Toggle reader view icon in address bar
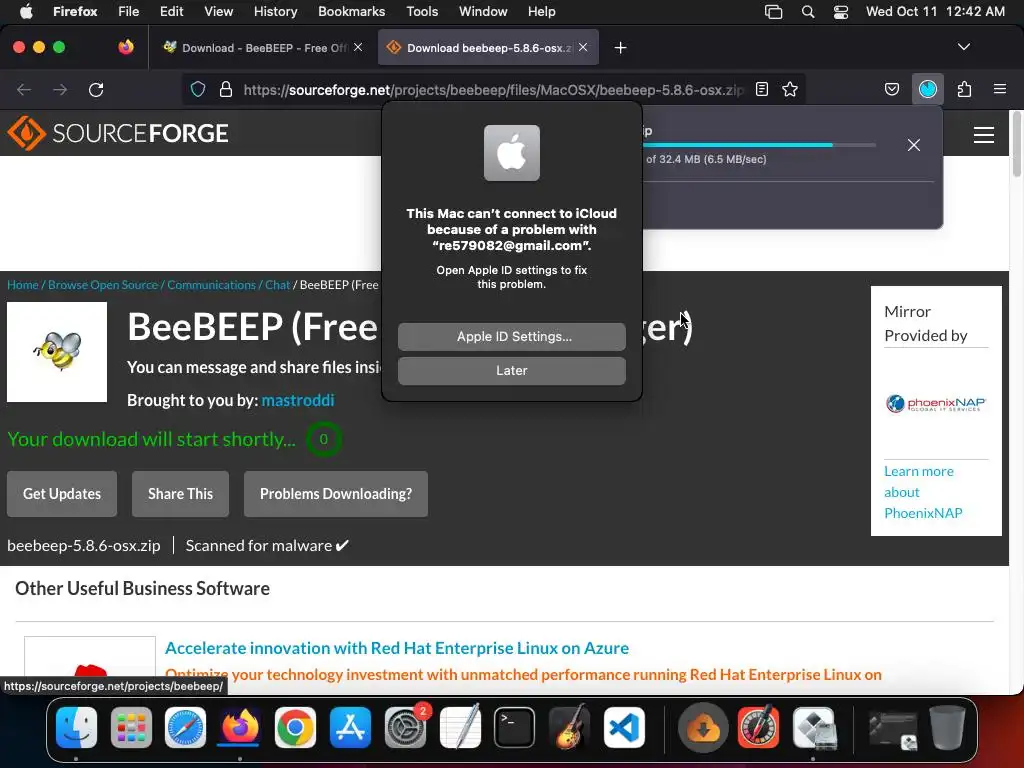This screenshot has height=768, width=1024. point(761,89)
